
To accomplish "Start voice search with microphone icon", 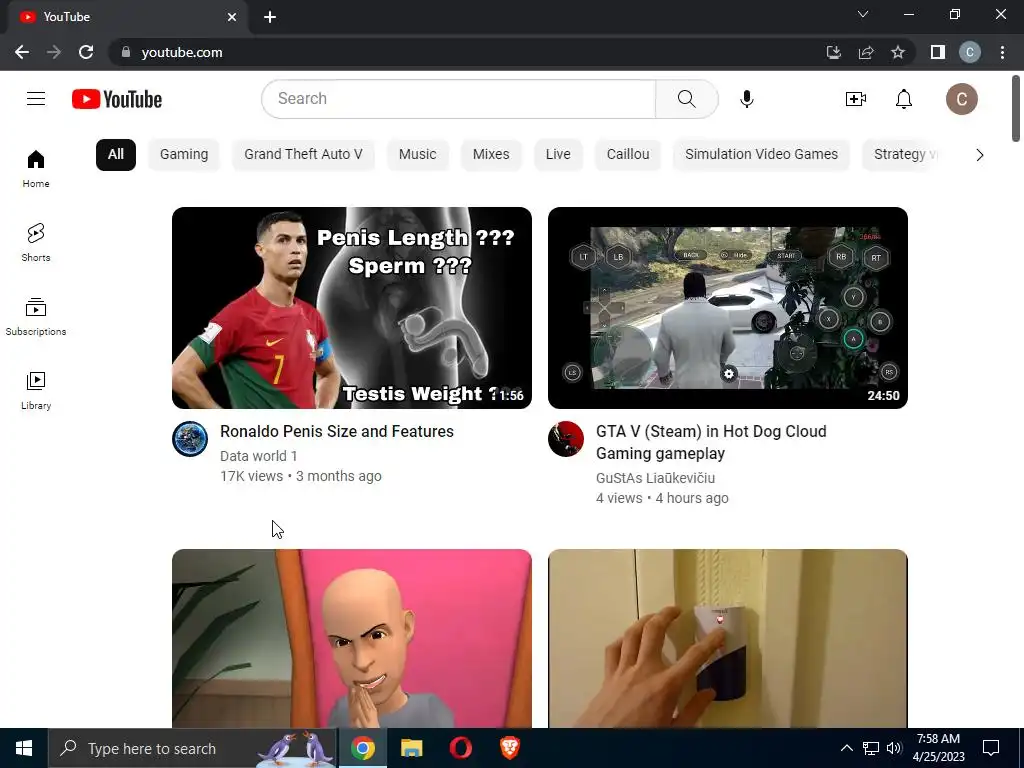I will (746, 99).
